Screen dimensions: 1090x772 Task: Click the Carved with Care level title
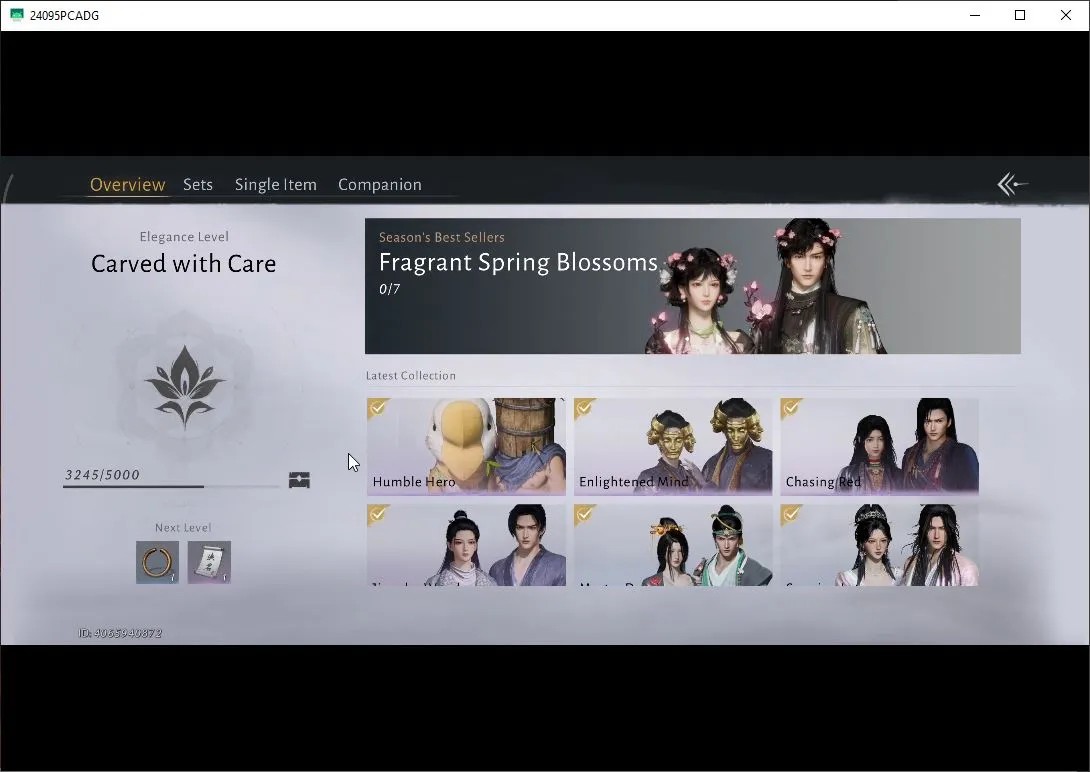[184, 263]
